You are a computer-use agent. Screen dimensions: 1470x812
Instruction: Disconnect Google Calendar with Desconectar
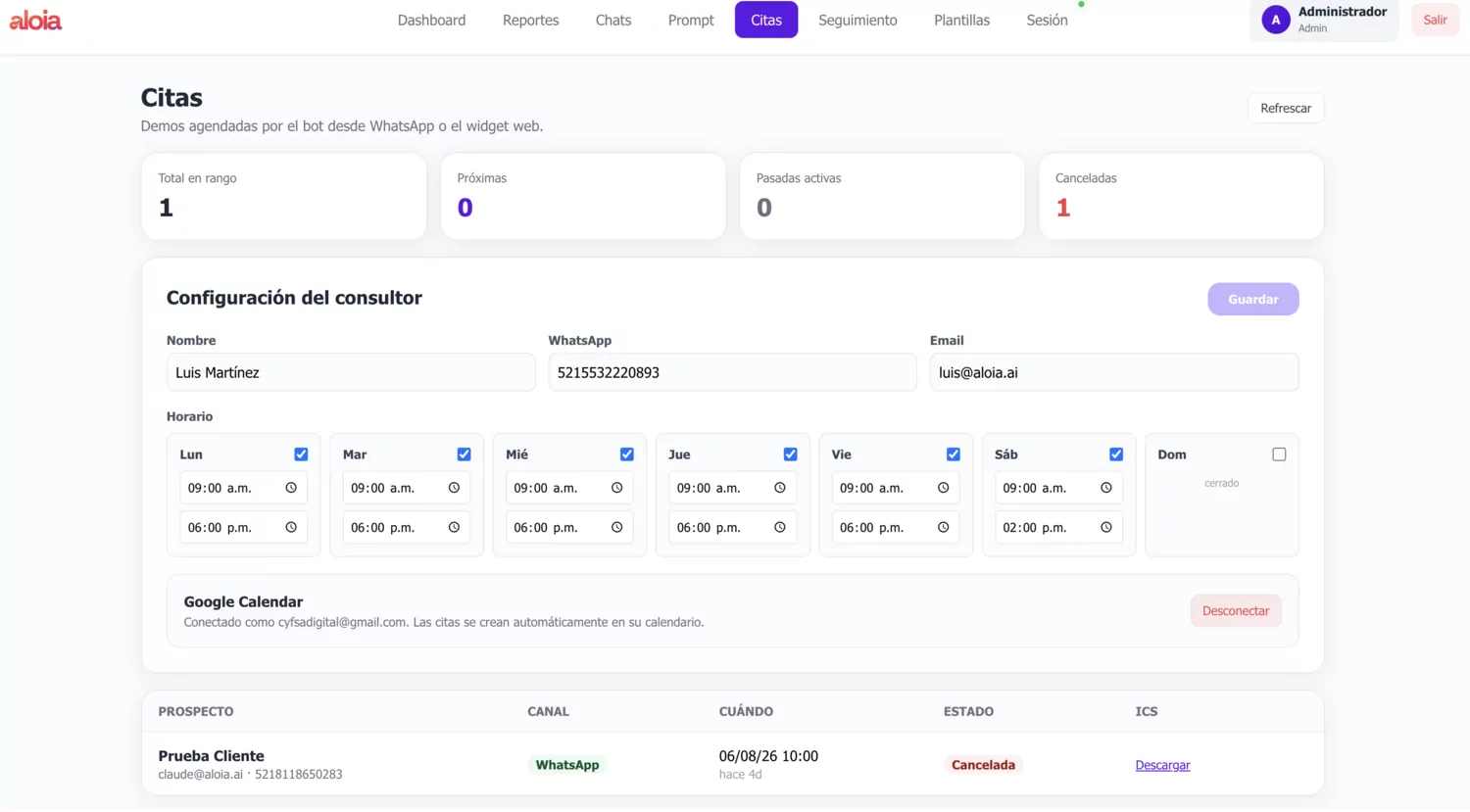tap(1235, 610)
